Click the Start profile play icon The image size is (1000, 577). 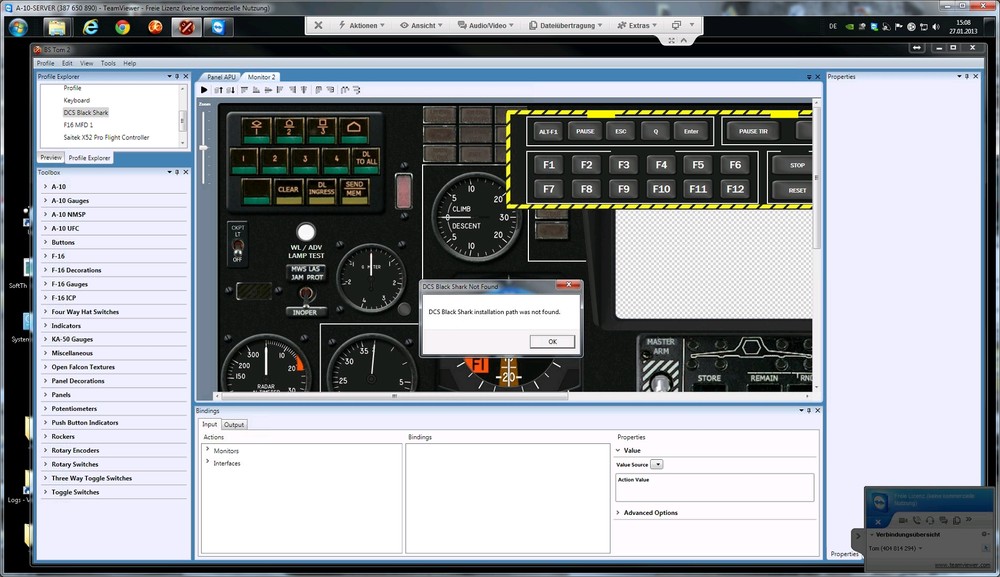[204, 90]
